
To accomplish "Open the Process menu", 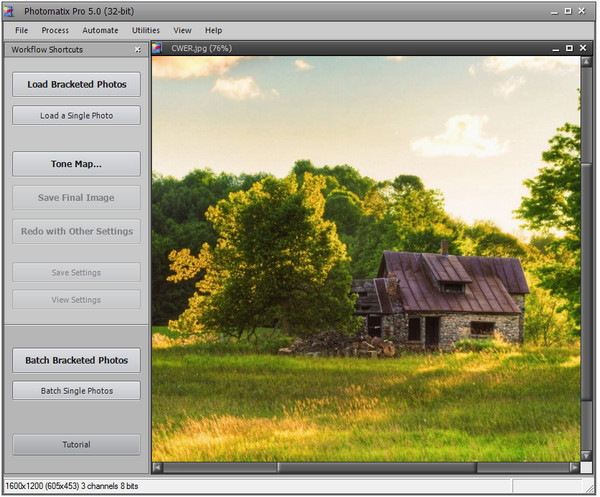I will pyautogui.click(x=55, y=30).
